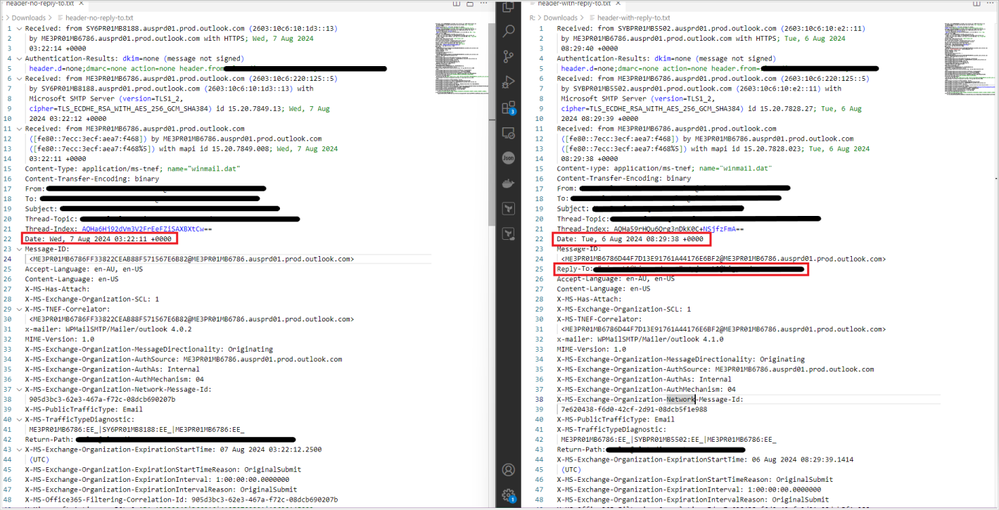Screen dimensions: 999x510
Task: Open the Run and Debug view
Action: click(x=508, y=82)
